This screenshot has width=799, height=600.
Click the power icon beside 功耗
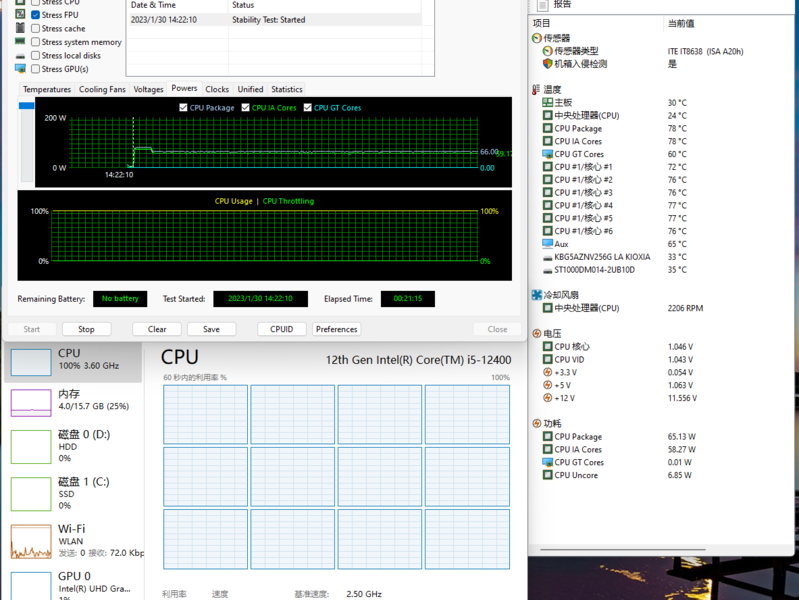[x=537, y=424]
